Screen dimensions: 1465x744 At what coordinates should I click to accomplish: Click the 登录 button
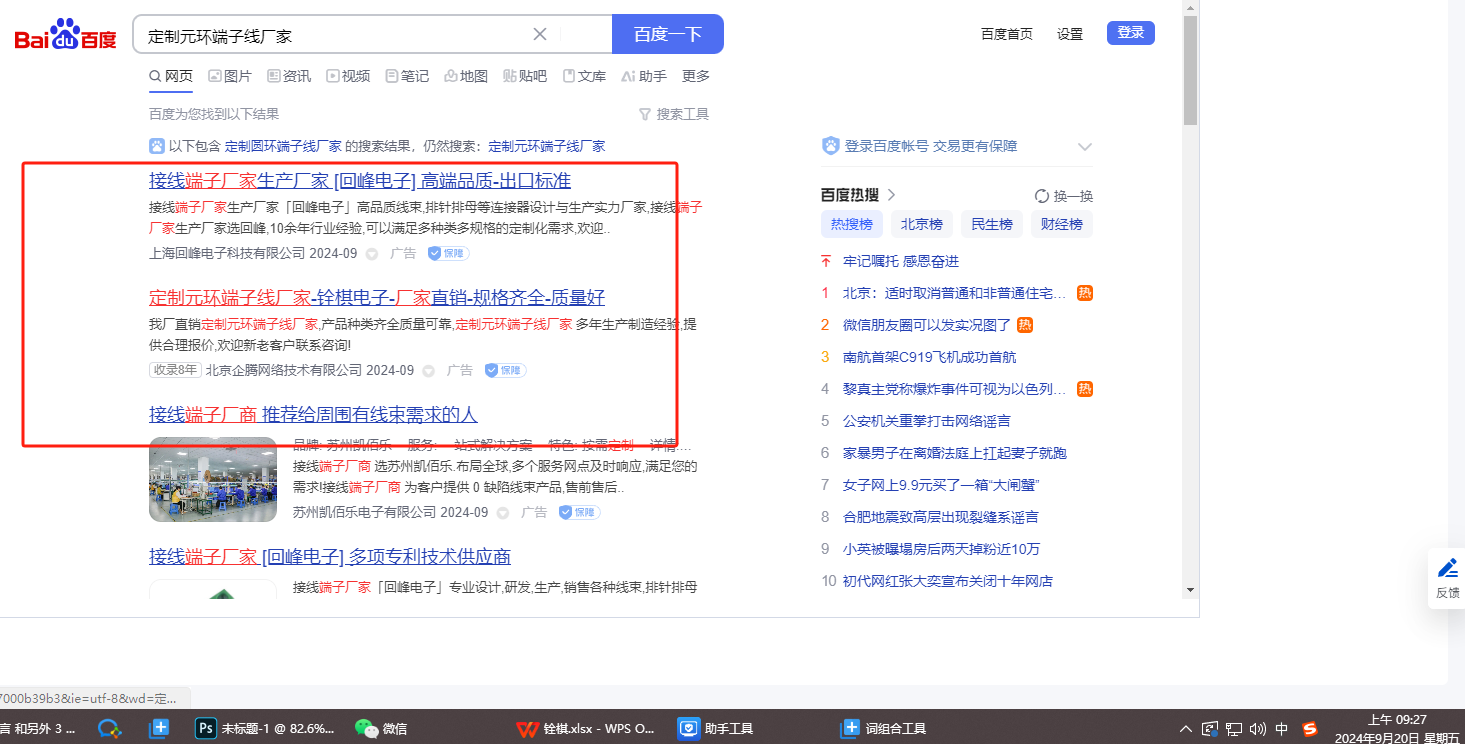pyautogui.click(x=1131, y=33)
